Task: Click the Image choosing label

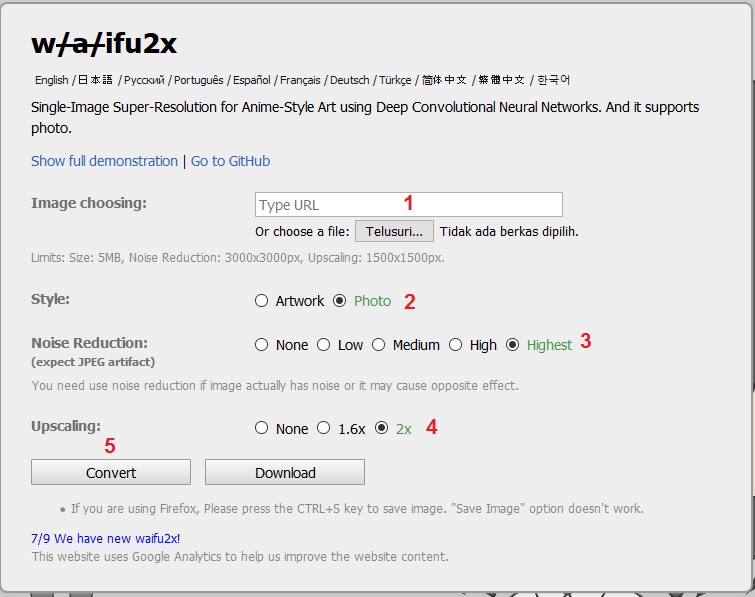Action: click(89, 203)
